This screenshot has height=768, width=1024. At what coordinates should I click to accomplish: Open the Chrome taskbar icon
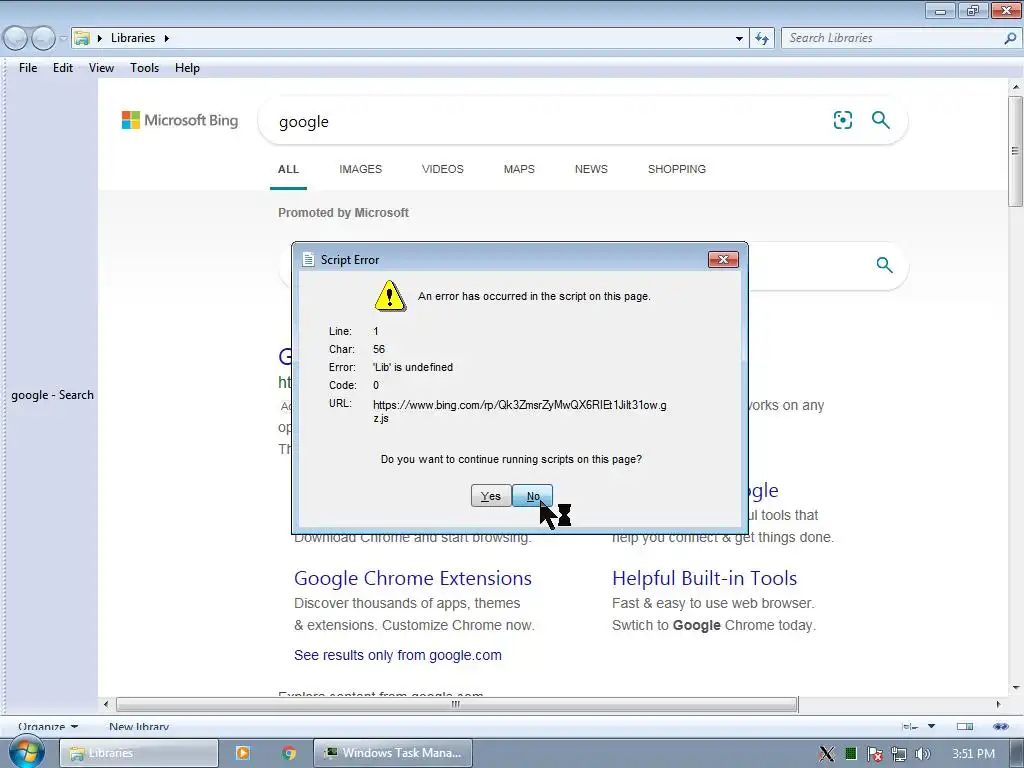pyautogui.click(x=289, y=753)
